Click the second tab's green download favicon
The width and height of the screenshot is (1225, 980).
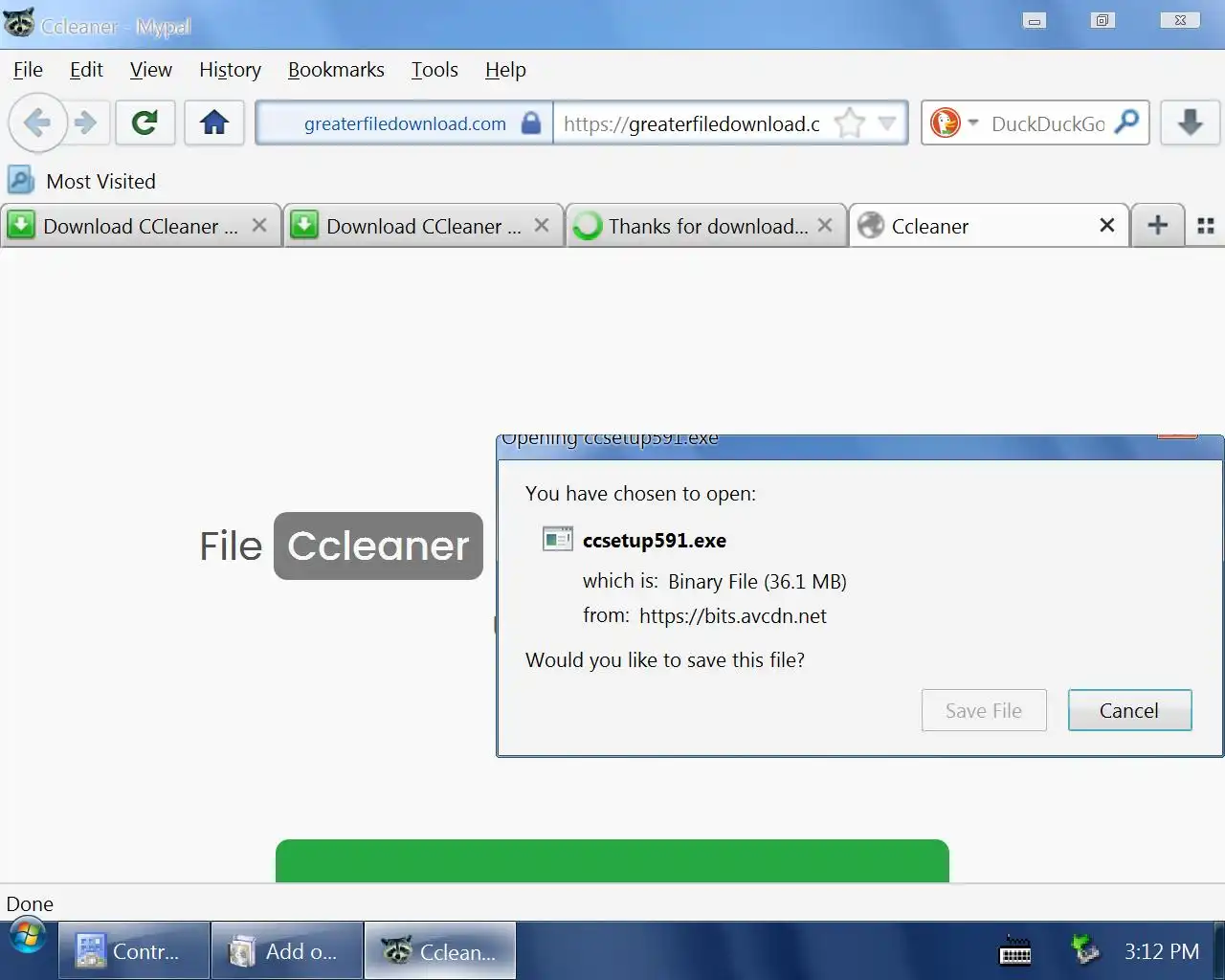click(x=304, y=225)
